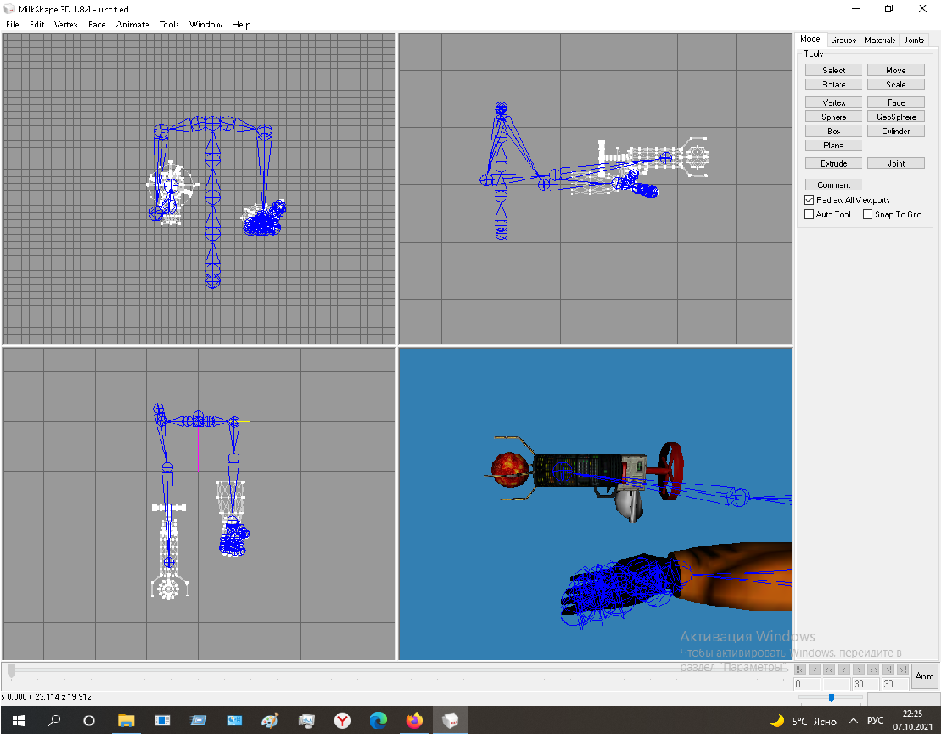Enable the Auto Tool checkbox
Image resolution: width=942 pixels, height=734 pixels.
pos(810,214)
